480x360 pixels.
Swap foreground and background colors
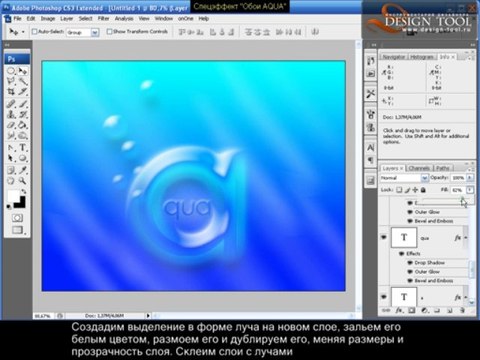tap(24, 191)
